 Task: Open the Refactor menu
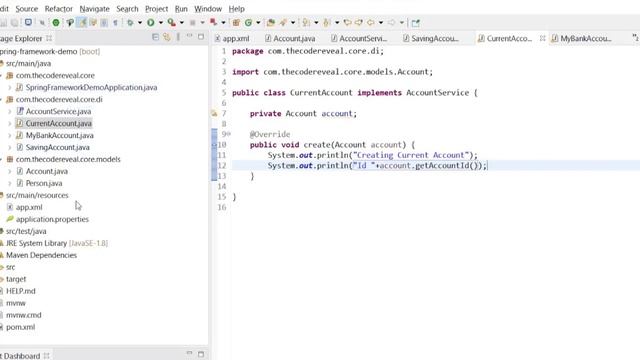click(59, 9)
